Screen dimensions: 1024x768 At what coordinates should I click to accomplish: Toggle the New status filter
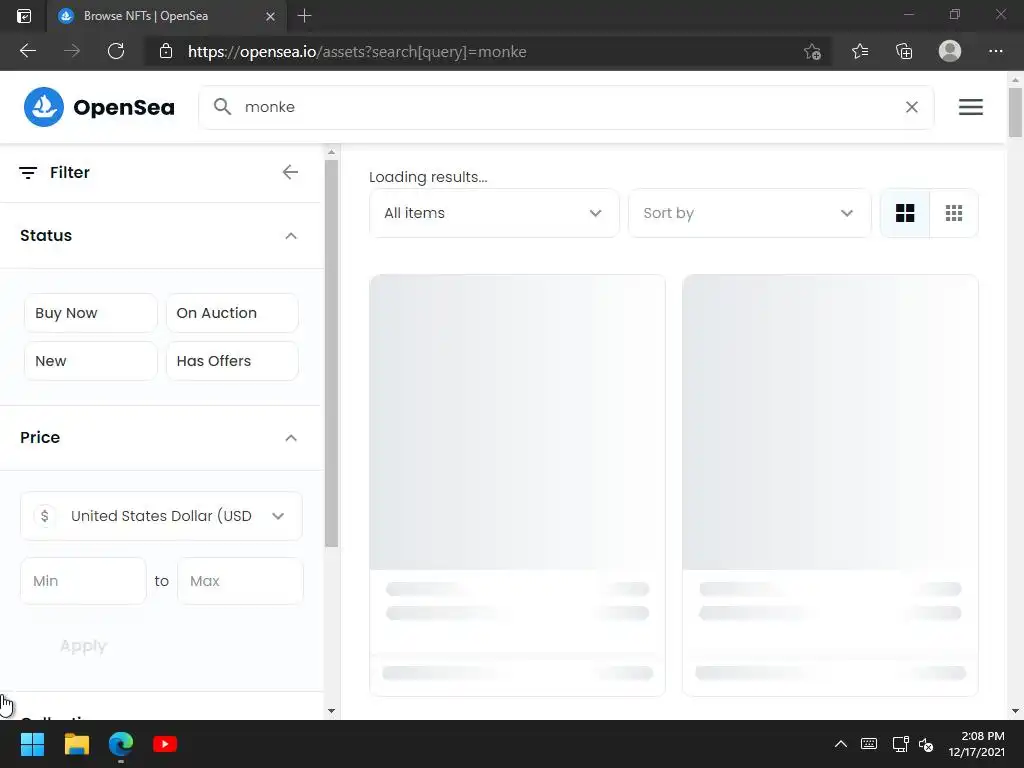click(x=91, y=361)
